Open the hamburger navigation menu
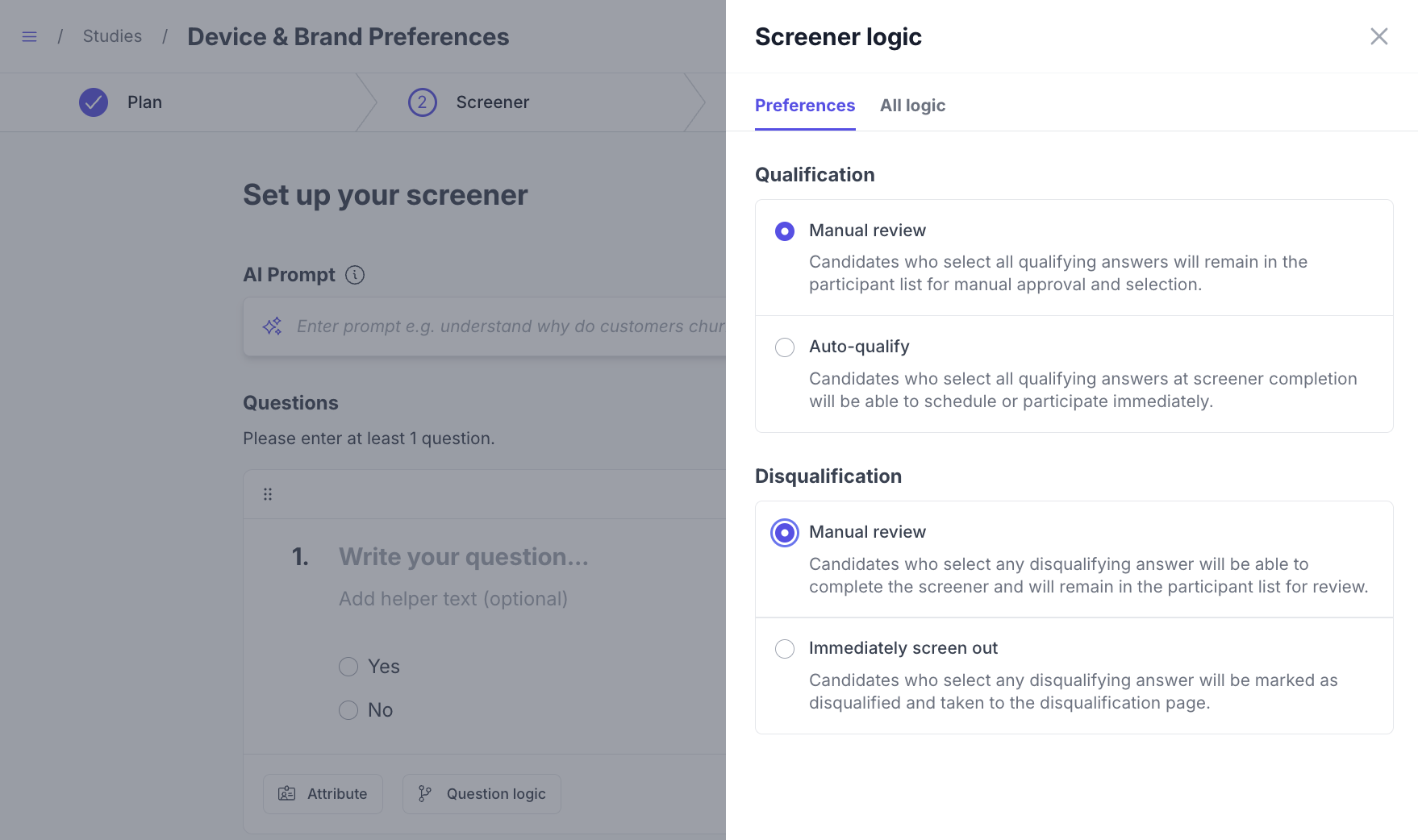This screenshot has height=840, width=1418. [x=30, y=37]
